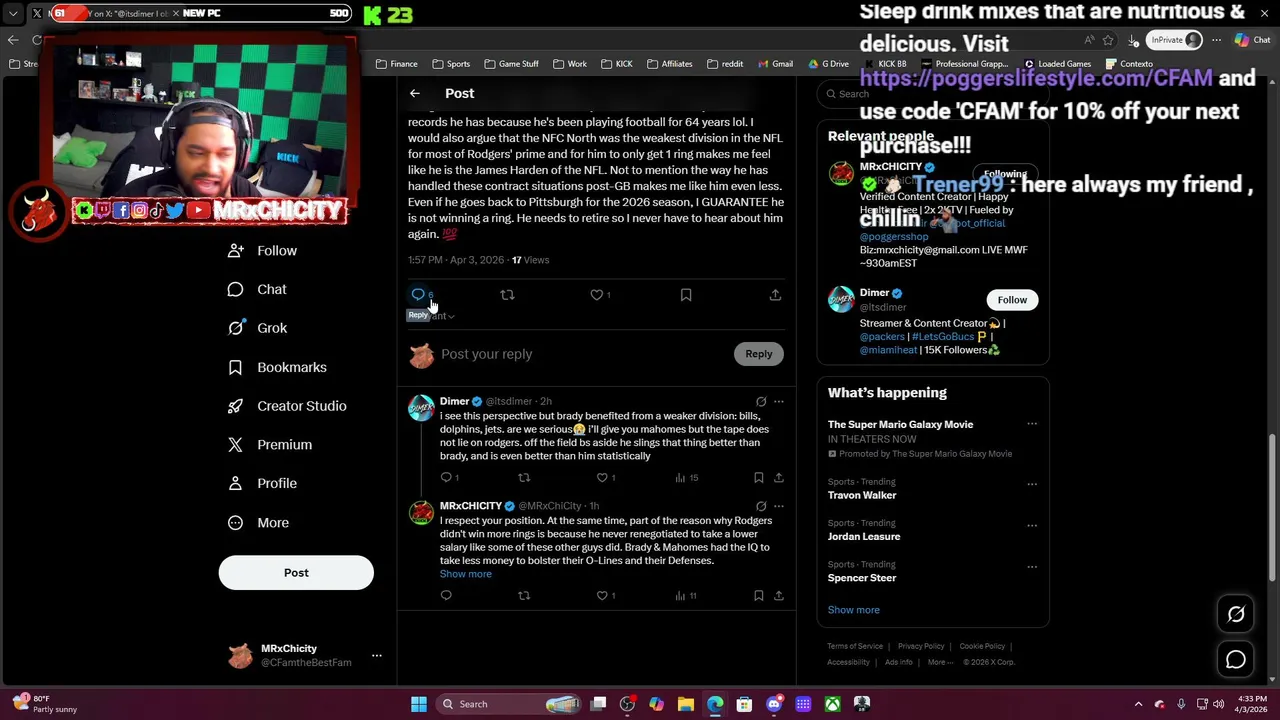Open Creator Studio in the sidebar

pyautogui.click(x=287, y=406)
